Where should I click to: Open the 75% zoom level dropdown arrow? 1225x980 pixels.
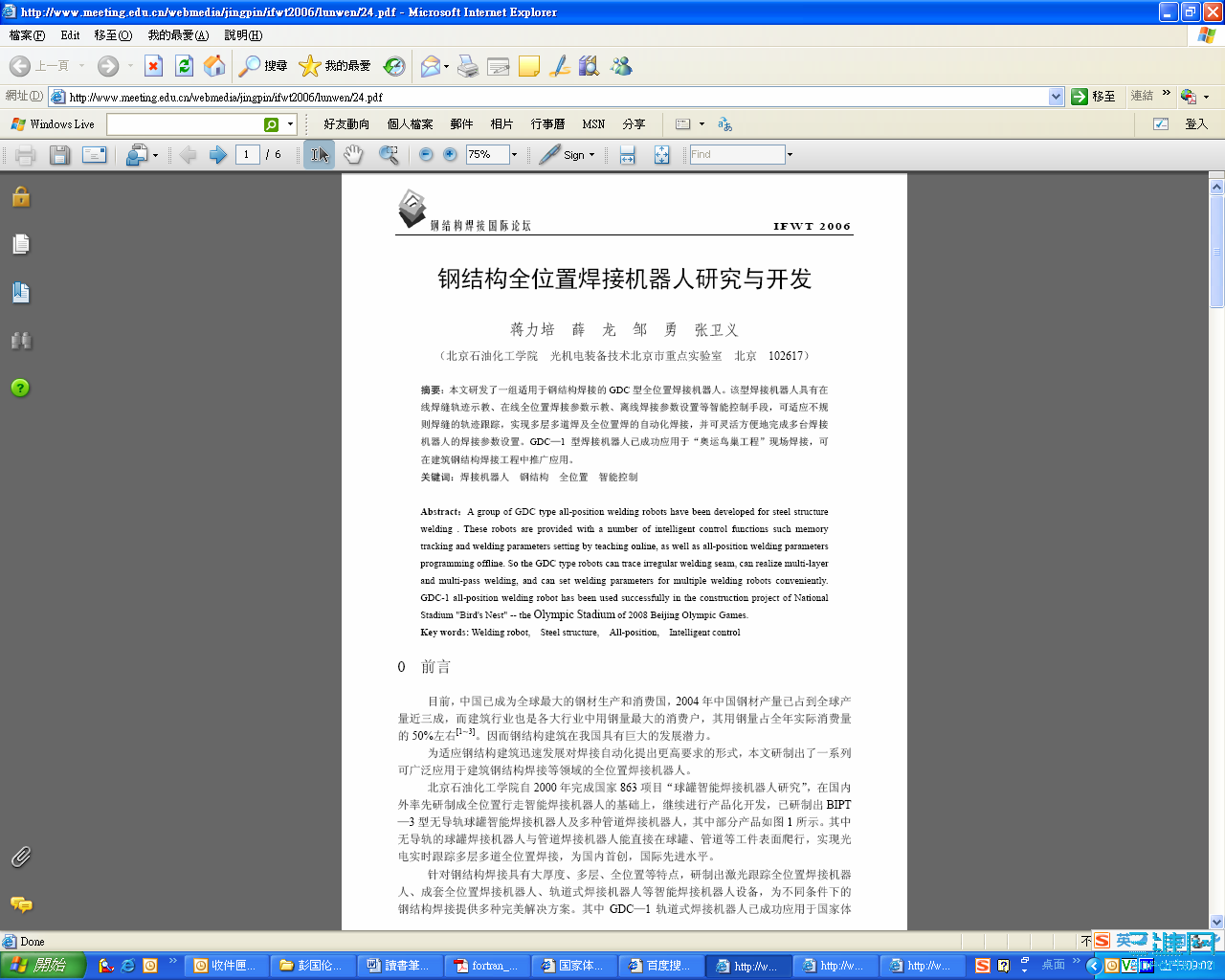pyautogui.click(x=514, y=155)
